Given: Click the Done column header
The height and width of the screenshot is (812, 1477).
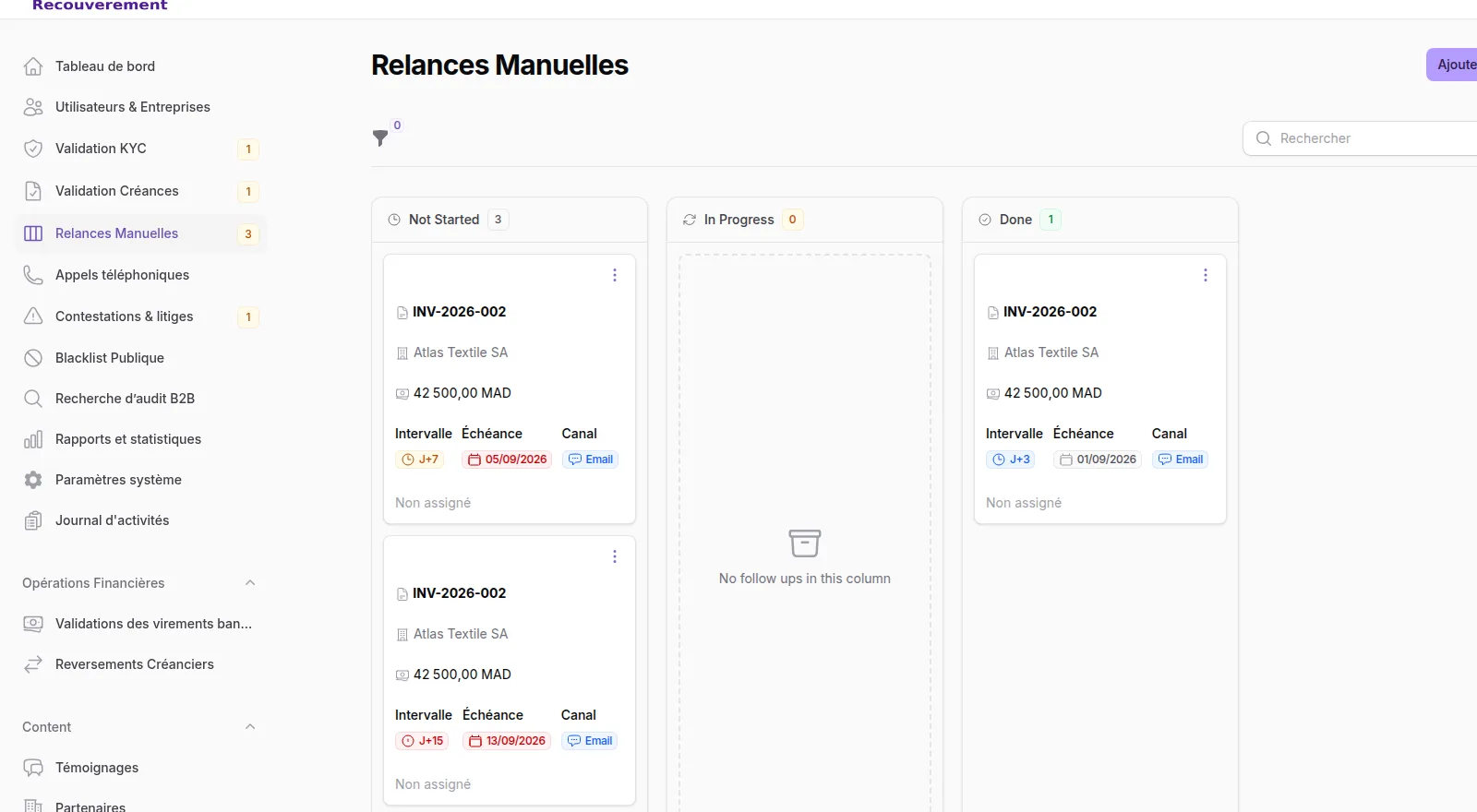Looking at the screenshot, I should pos(1100,220).
